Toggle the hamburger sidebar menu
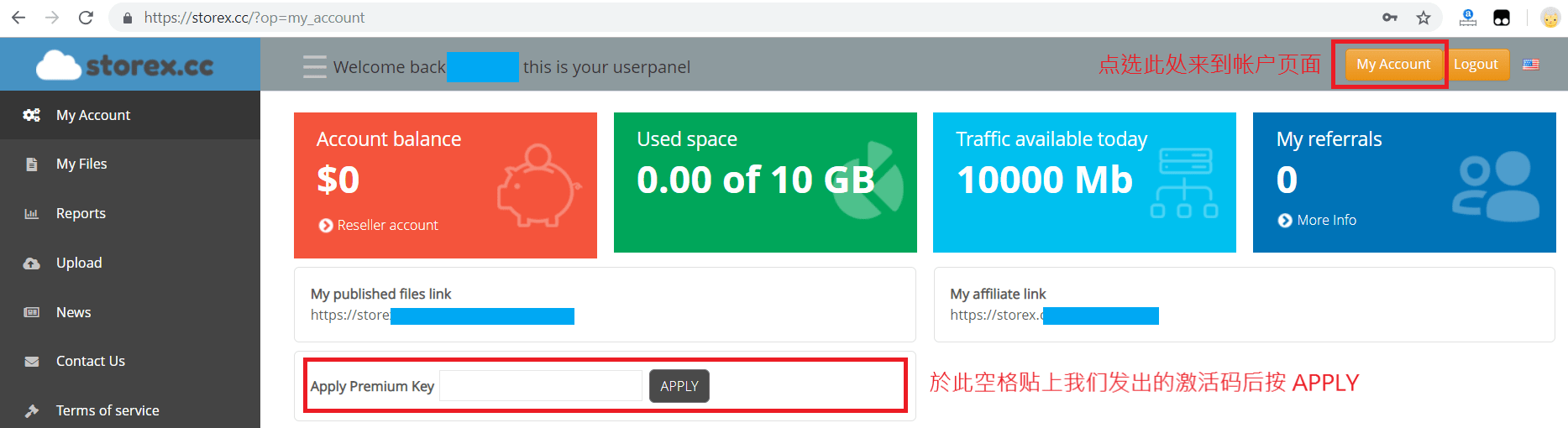 315,66
